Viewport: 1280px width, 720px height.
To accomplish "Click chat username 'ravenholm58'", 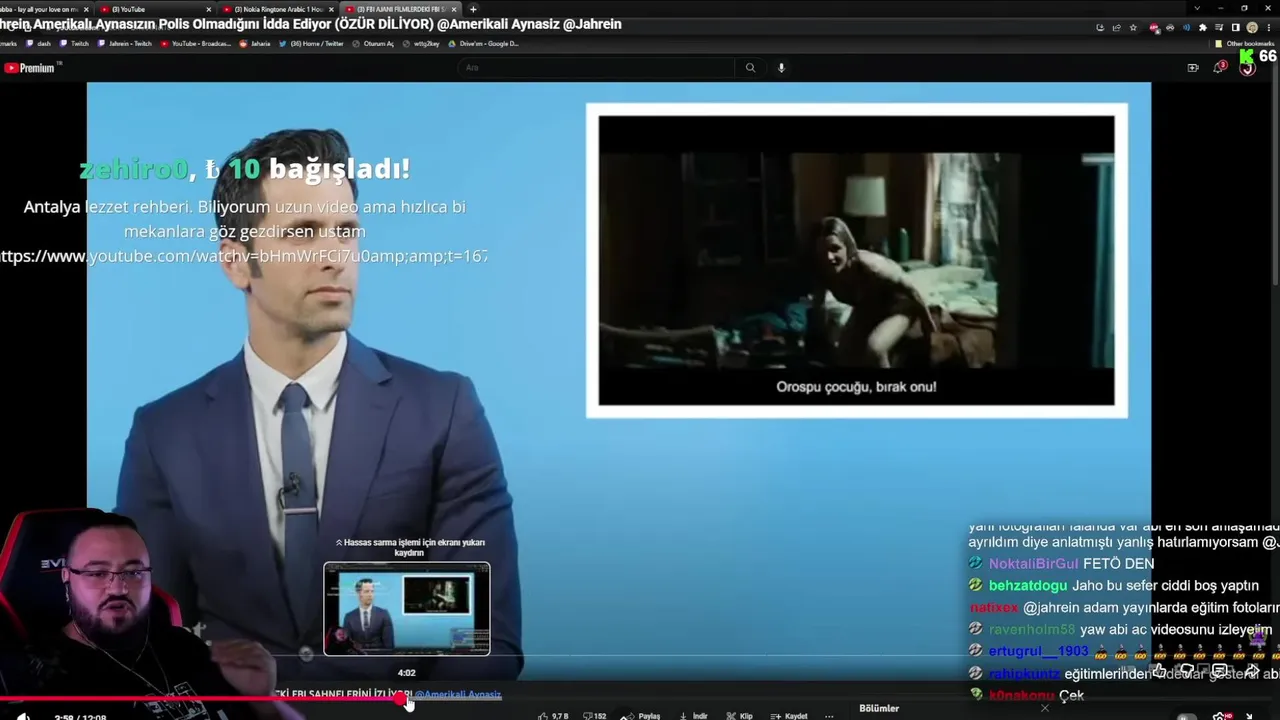I will tap(1032, 630).
